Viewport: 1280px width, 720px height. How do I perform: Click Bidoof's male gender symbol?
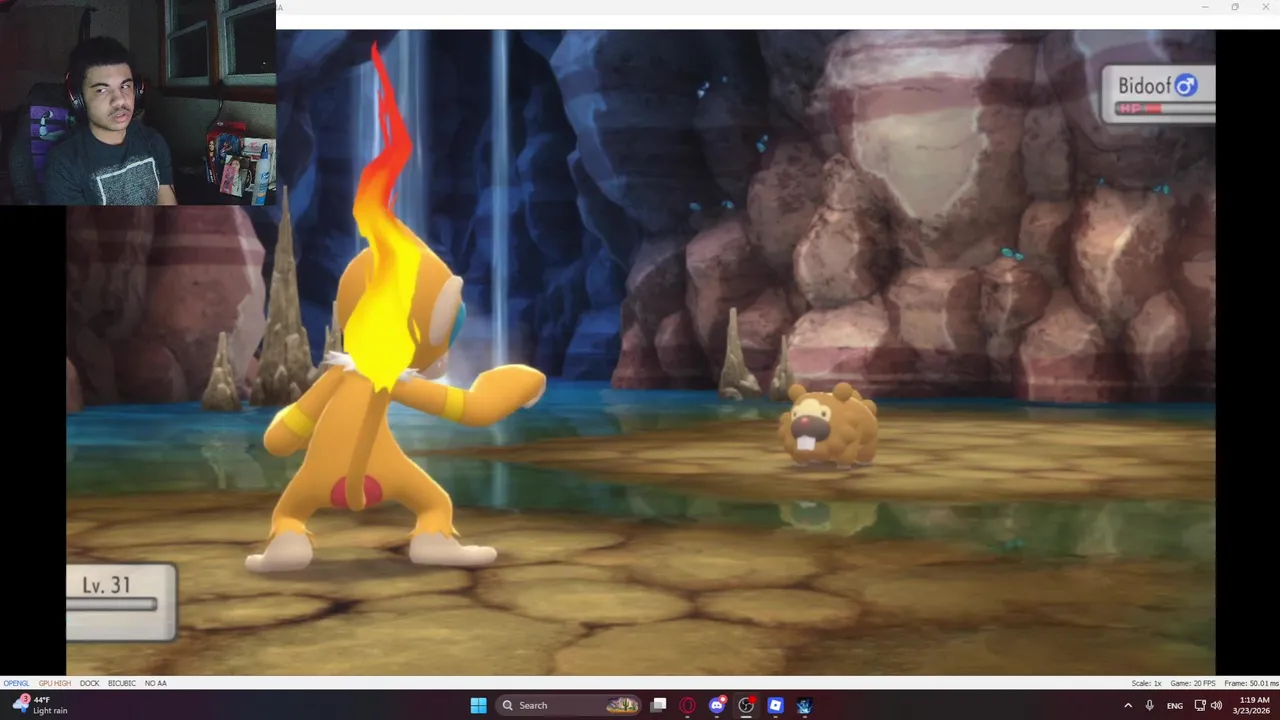[1186, 86]
